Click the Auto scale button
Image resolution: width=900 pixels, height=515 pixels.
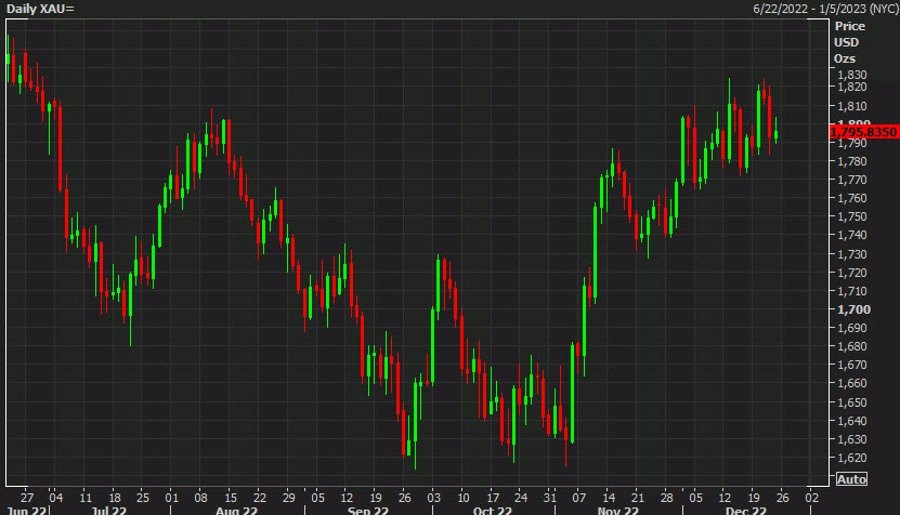pyautogui.click(x=851, y=479)
